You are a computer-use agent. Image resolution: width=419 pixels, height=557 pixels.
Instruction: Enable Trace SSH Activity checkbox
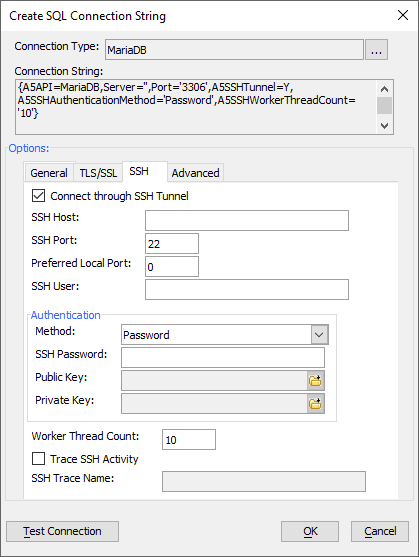coord(38,459)
